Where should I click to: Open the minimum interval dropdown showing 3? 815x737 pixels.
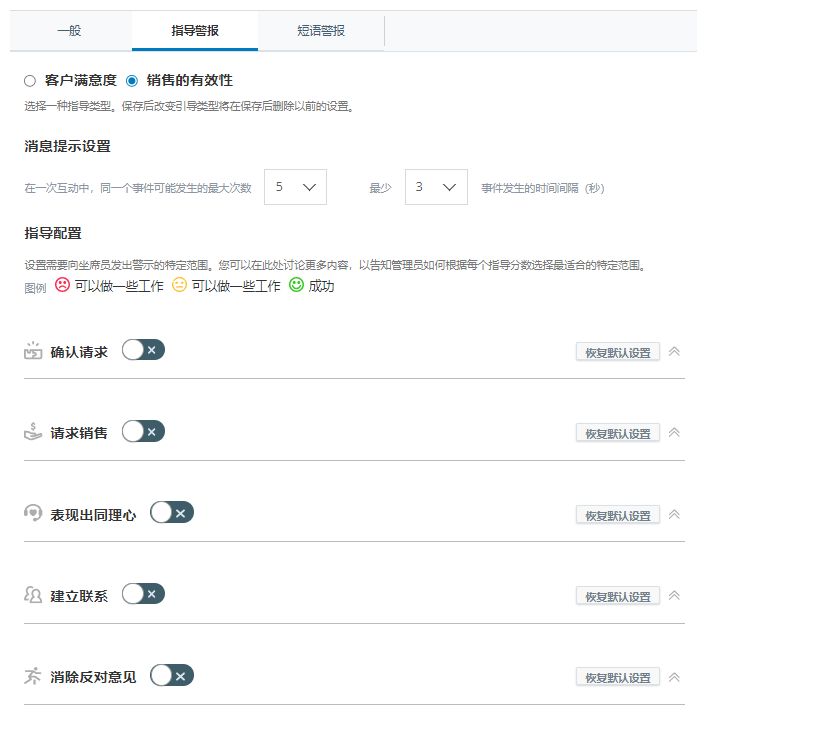[436, 187]
